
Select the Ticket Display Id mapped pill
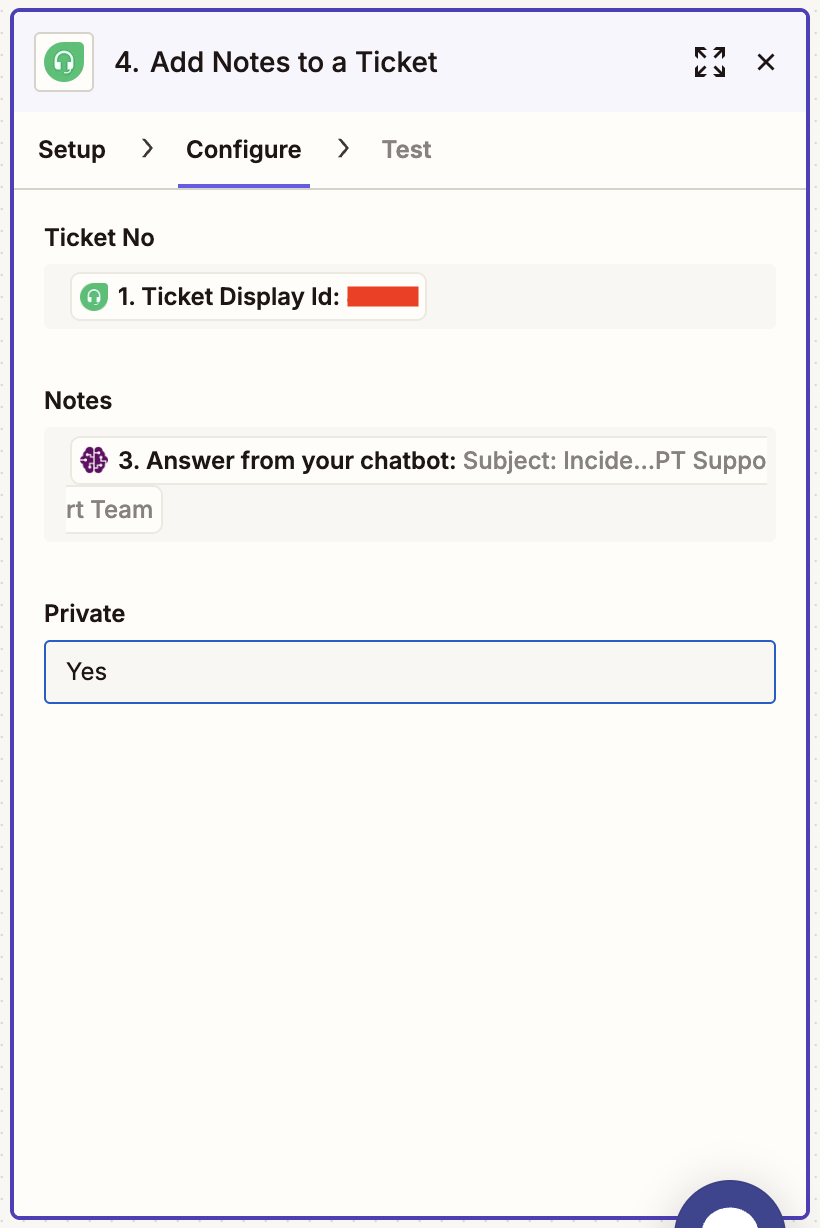pyautogui.click(x=248, y=297)
